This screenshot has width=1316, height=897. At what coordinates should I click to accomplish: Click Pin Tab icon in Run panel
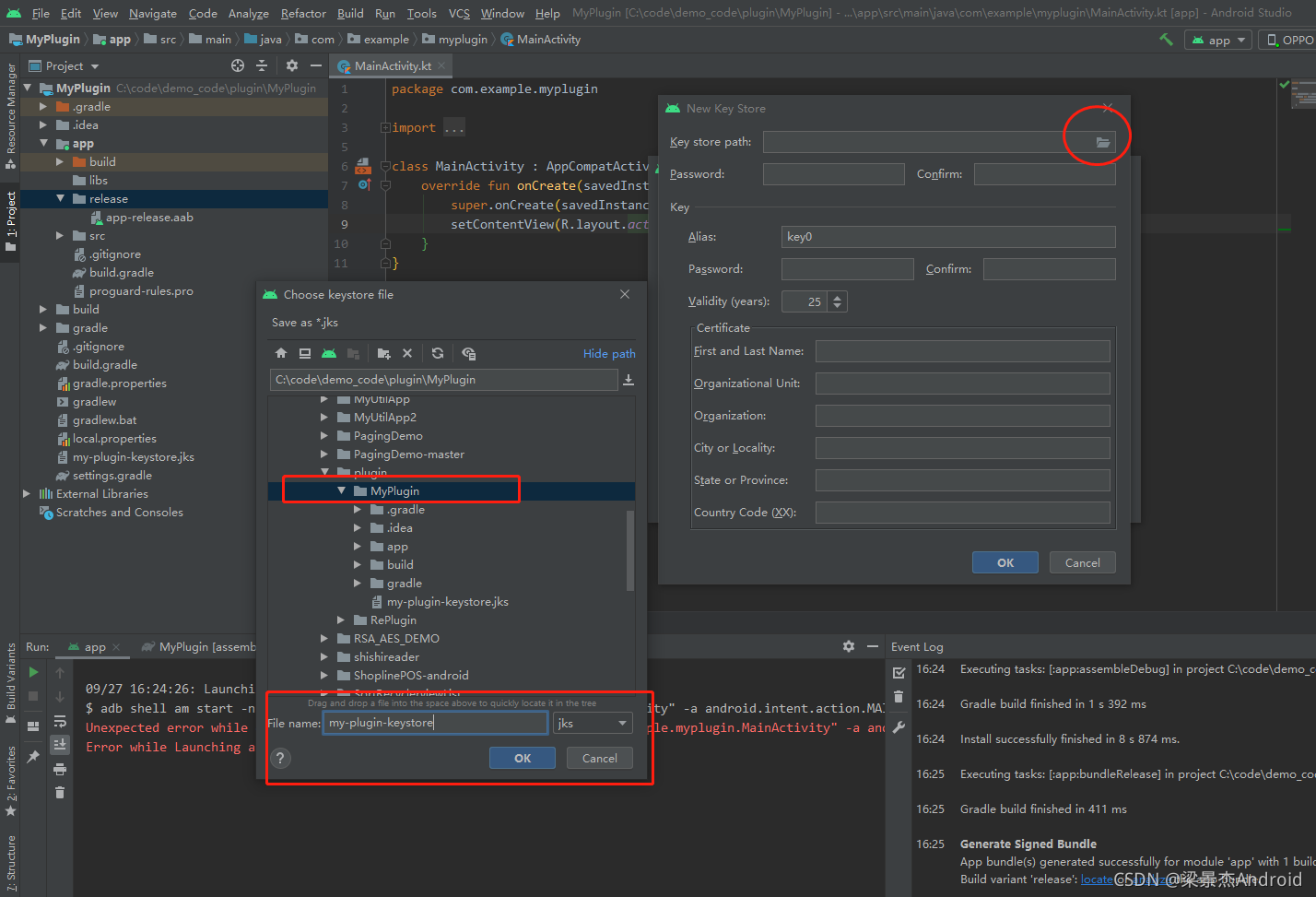coord(33,756)
